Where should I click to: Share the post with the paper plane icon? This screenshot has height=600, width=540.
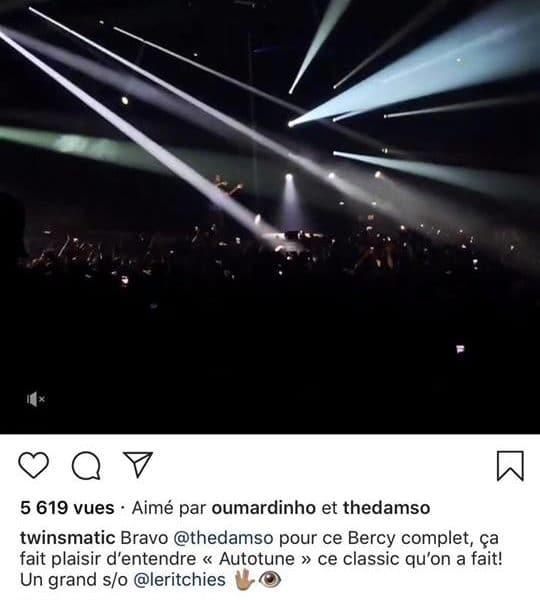tap(138, 465)
